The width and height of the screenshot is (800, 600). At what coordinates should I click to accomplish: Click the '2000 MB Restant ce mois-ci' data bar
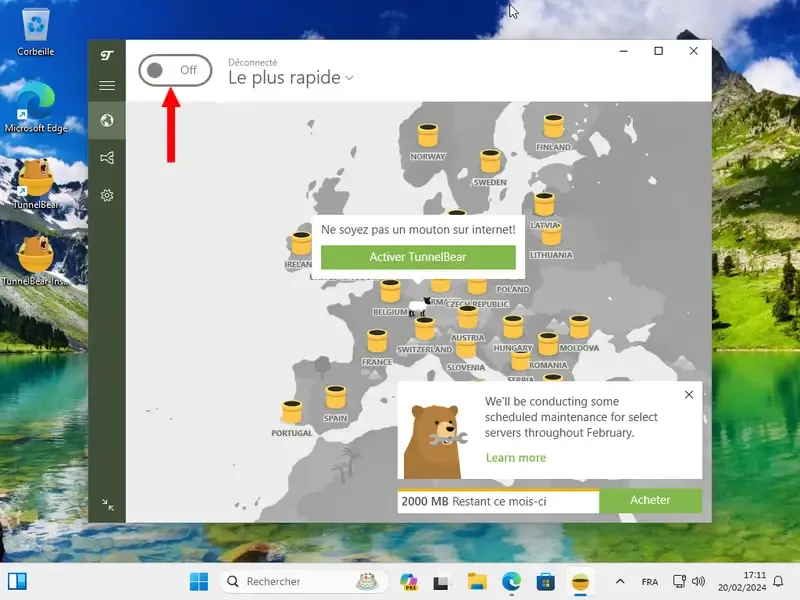click(498, 501)
